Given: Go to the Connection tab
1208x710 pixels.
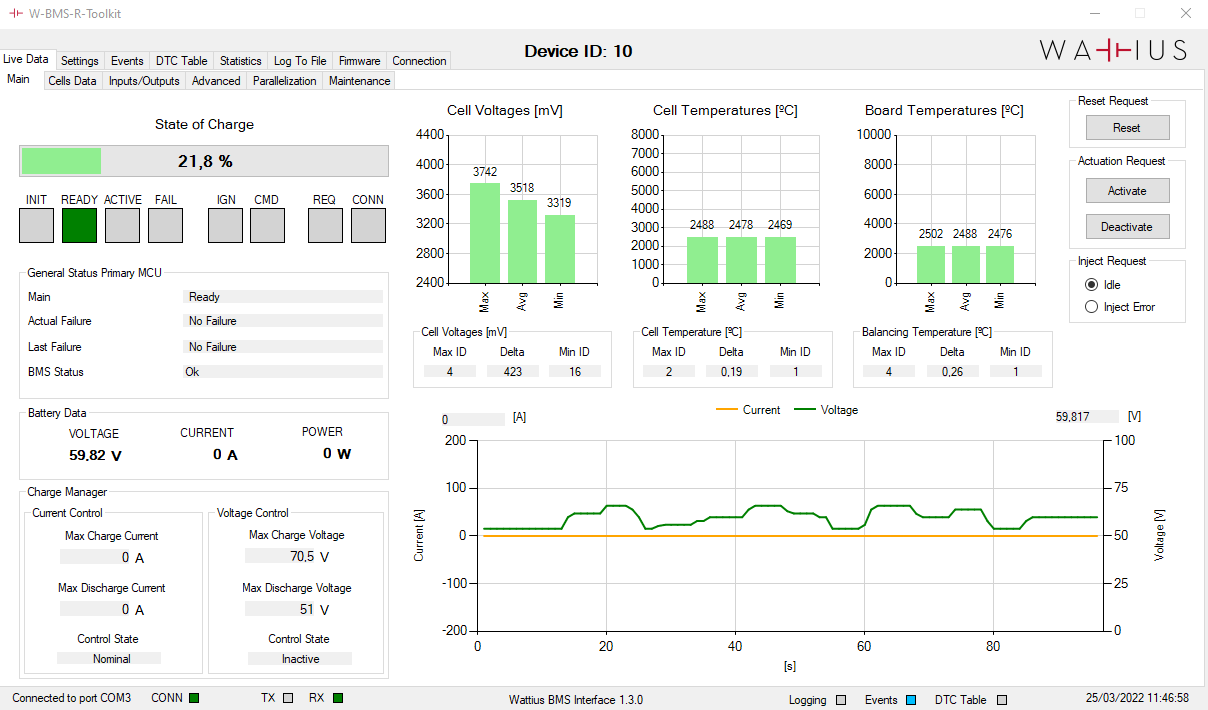Looking at the screenshot, I should tap(420, 61).
